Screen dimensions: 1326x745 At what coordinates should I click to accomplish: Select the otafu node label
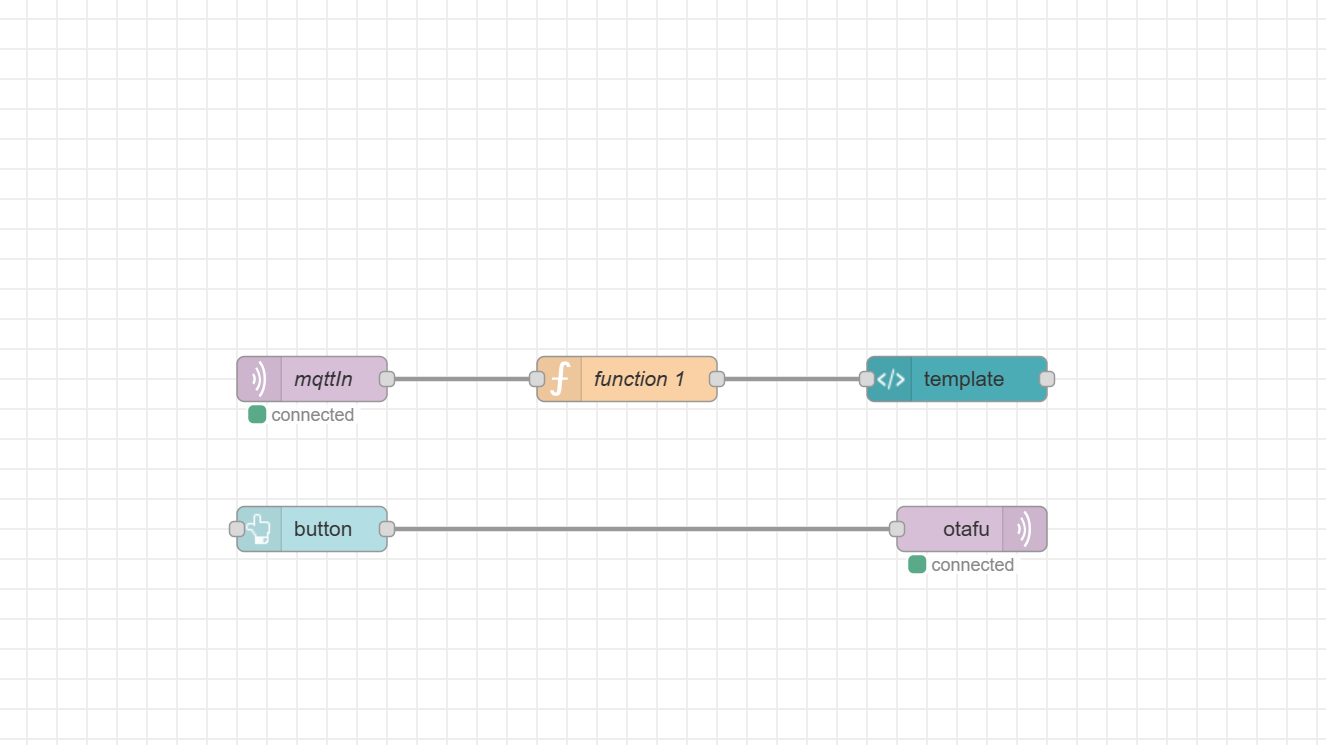[966, 529]
